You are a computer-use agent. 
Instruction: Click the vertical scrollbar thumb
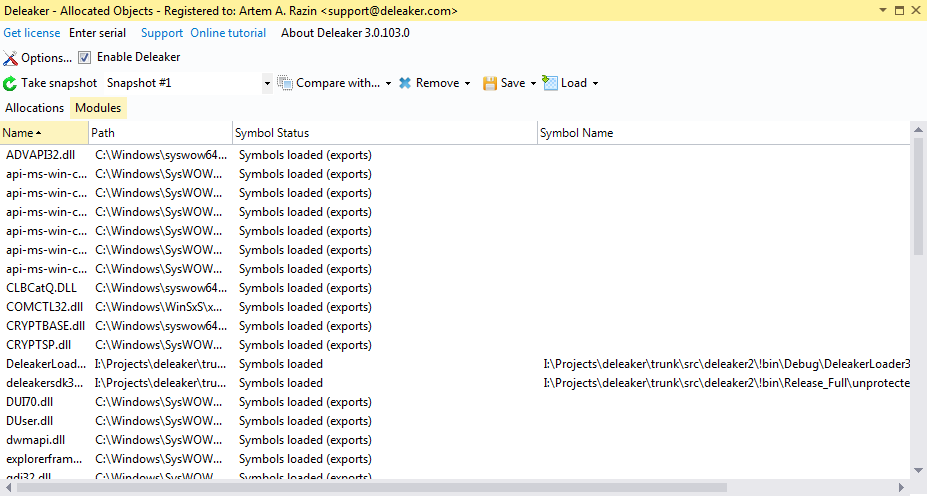pyautogui.click(x=919, y=196)
